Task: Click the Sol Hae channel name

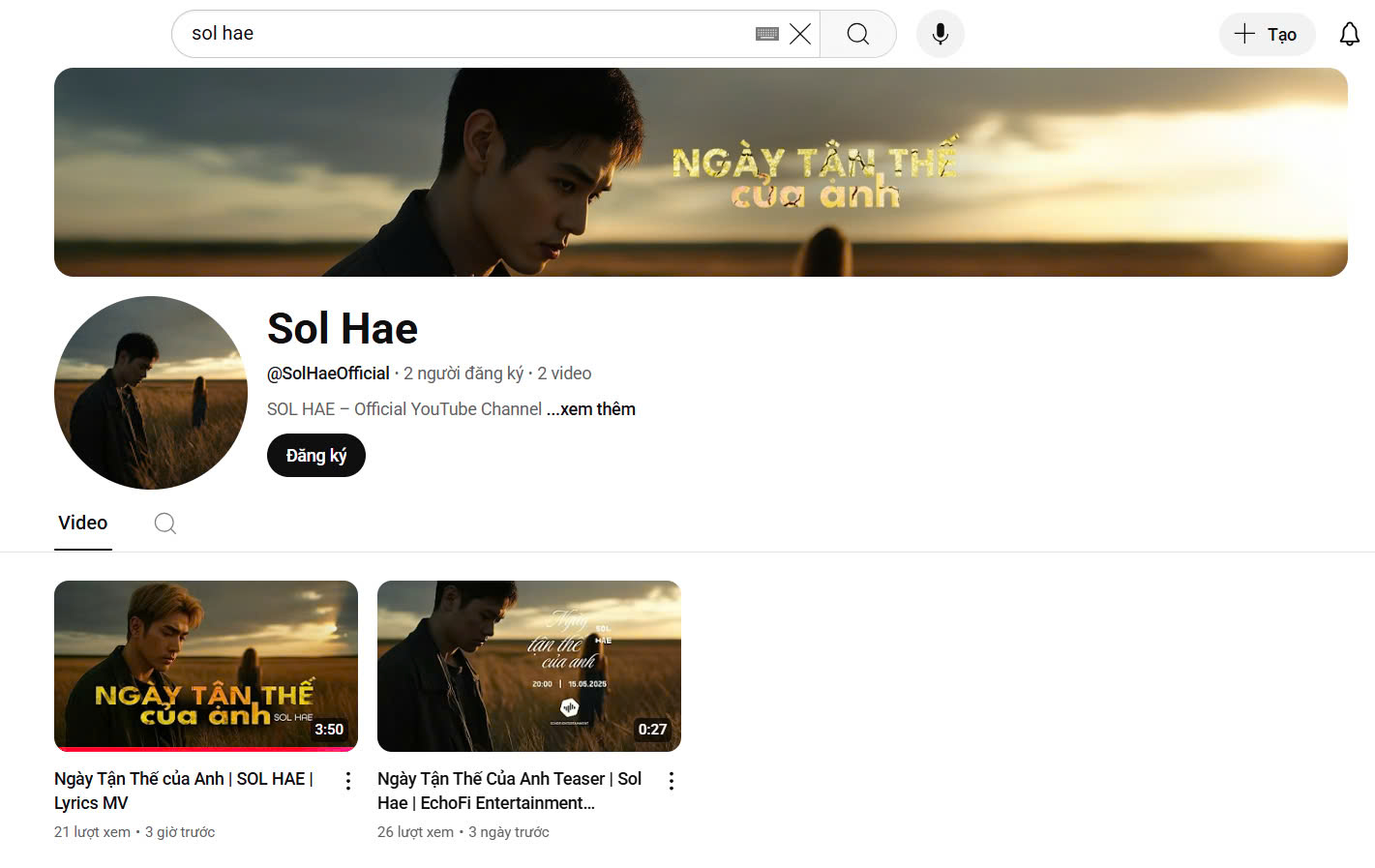Action: pos(343,329)
